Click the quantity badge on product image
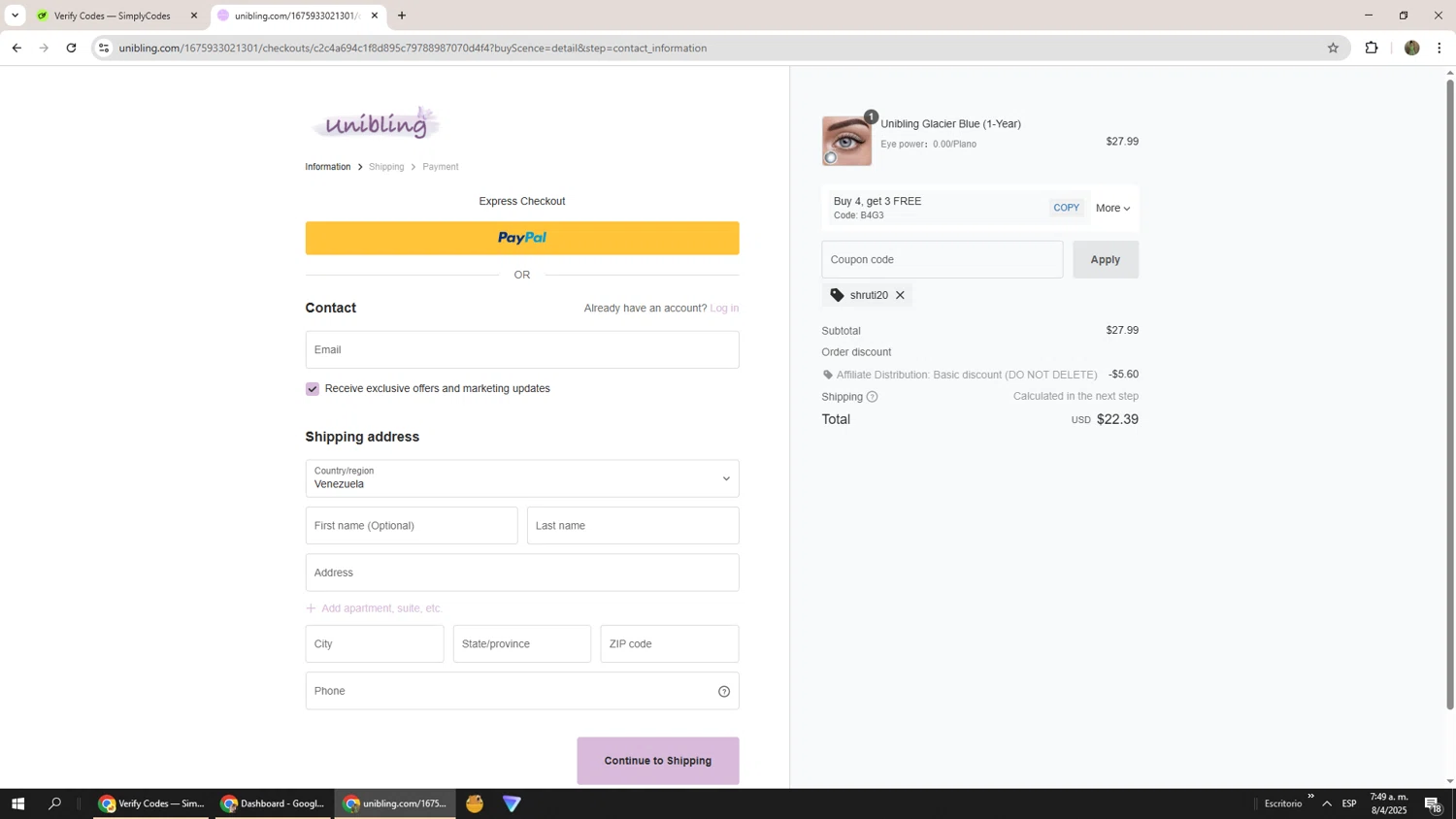This screenshot has height=819, width=1456. coord(871,116)
